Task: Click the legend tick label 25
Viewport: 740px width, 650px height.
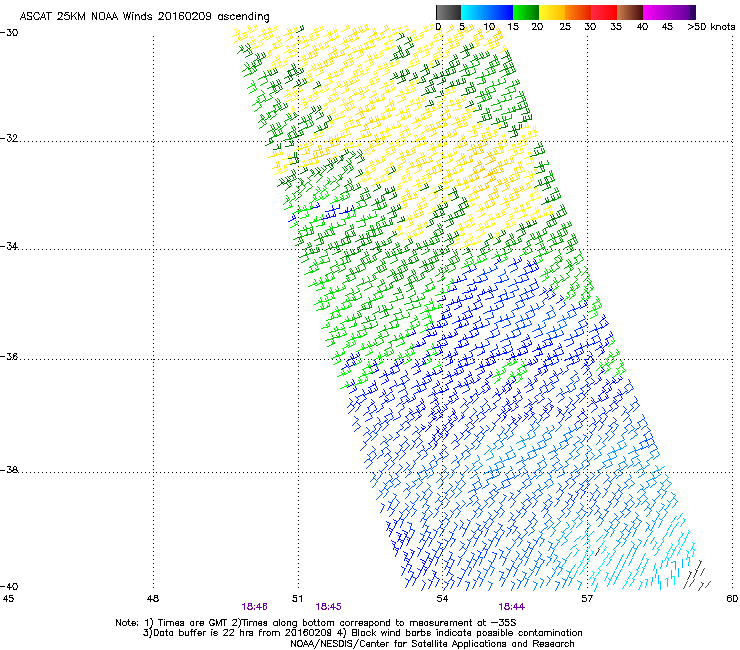Action: (565, 27)
